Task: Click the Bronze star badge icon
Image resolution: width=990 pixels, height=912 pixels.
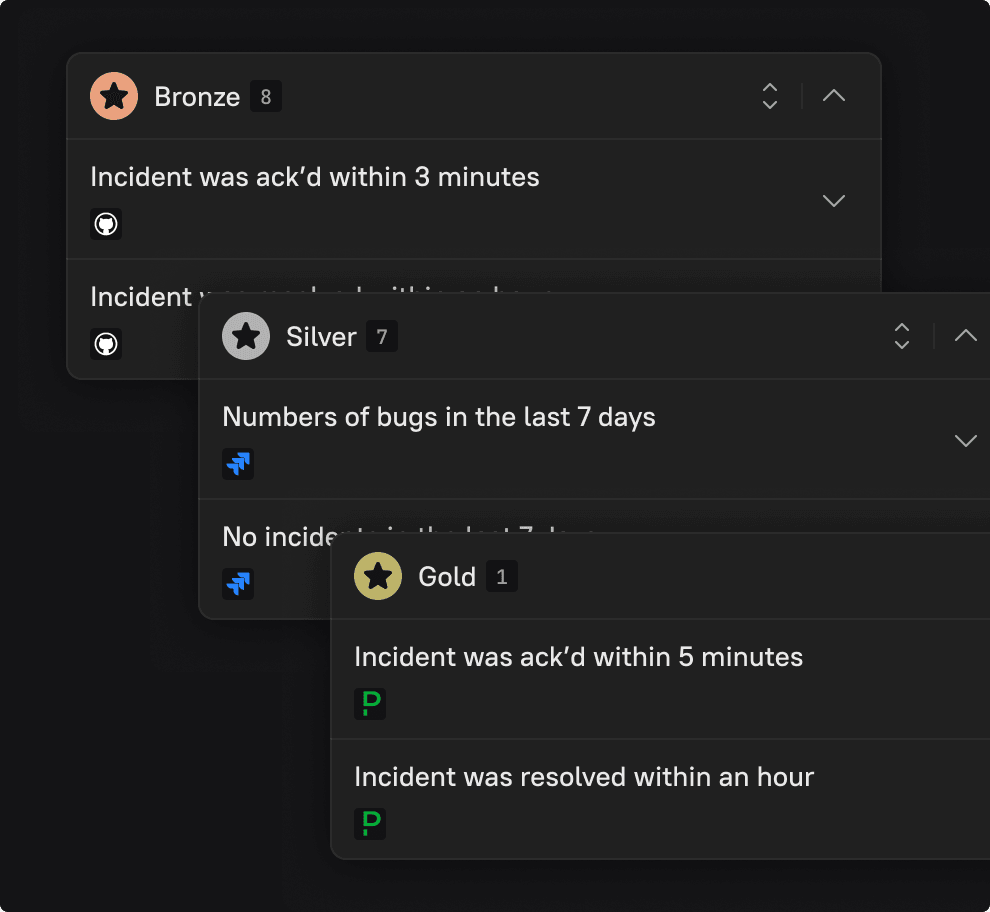Action: [114, 96]
